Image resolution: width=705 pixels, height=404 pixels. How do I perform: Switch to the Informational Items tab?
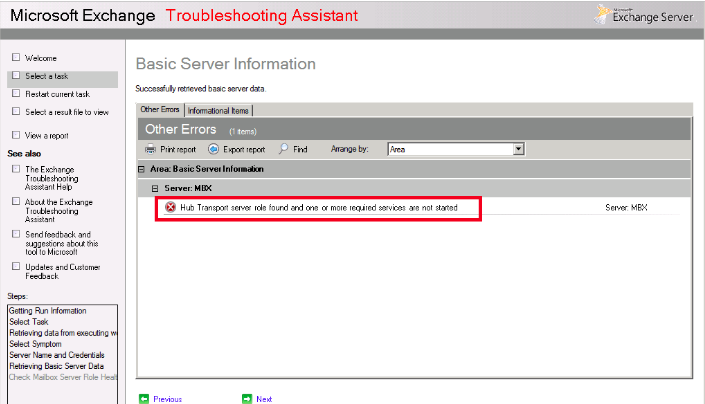coord(218,111)
